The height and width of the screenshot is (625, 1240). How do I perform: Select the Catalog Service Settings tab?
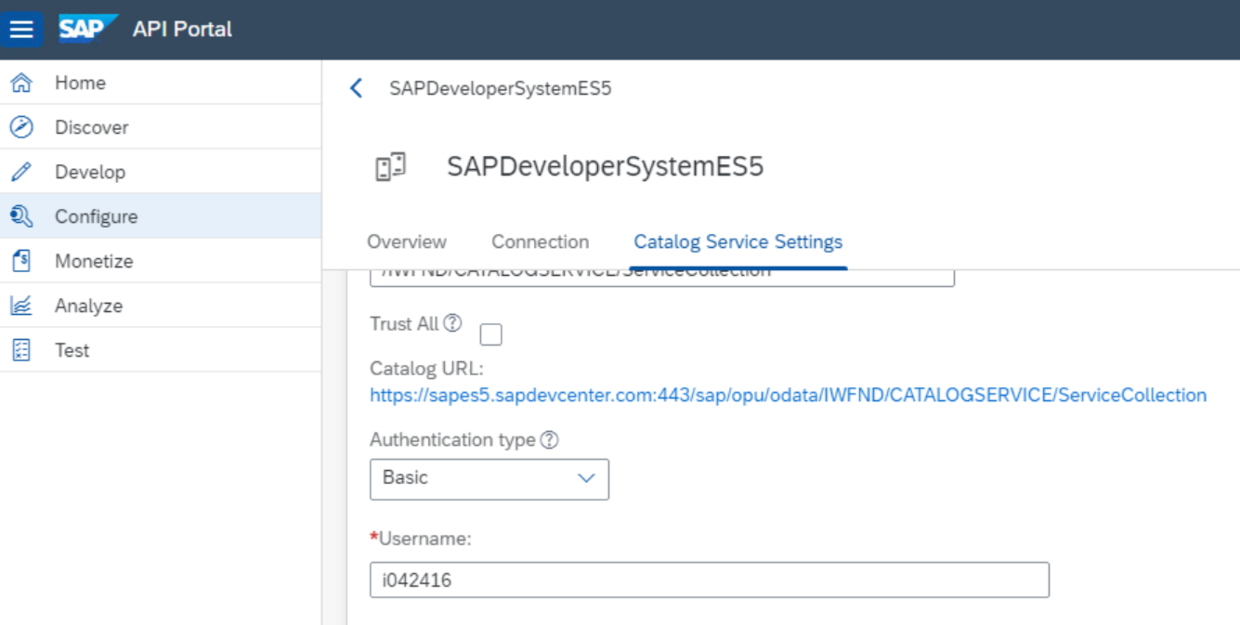(x=738, y=242)
